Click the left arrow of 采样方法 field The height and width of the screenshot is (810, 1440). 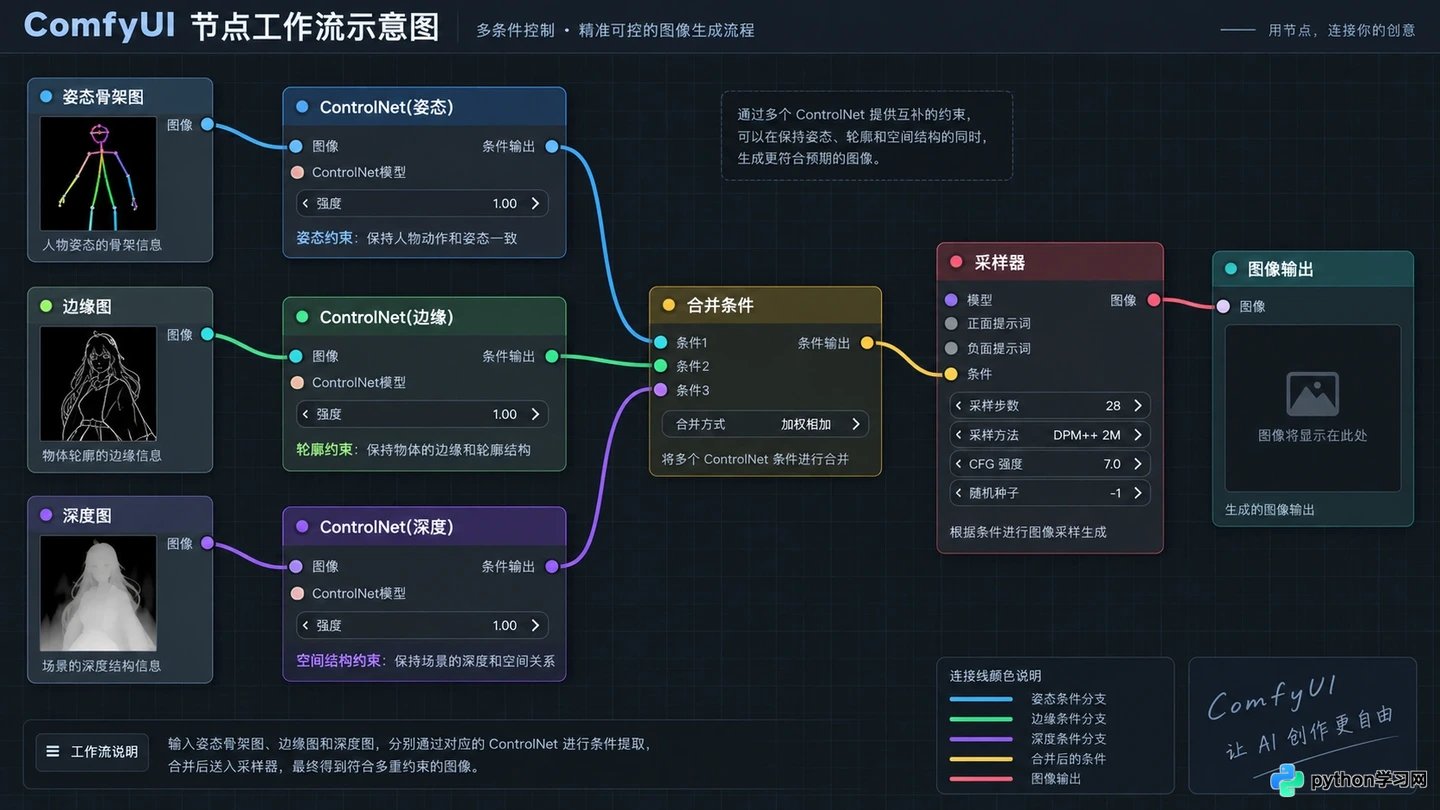point(959,435)
